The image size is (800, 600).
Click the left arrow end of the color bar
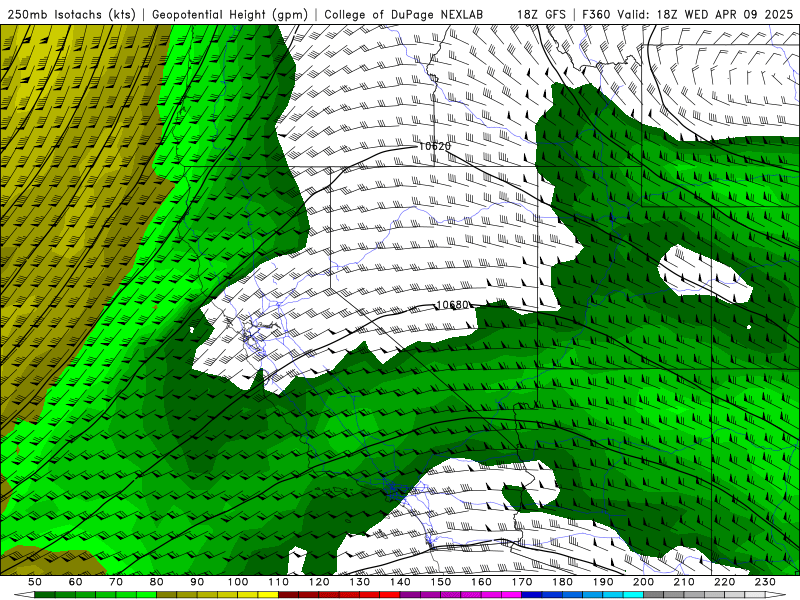pyautogui.click(x=24, y=594)
